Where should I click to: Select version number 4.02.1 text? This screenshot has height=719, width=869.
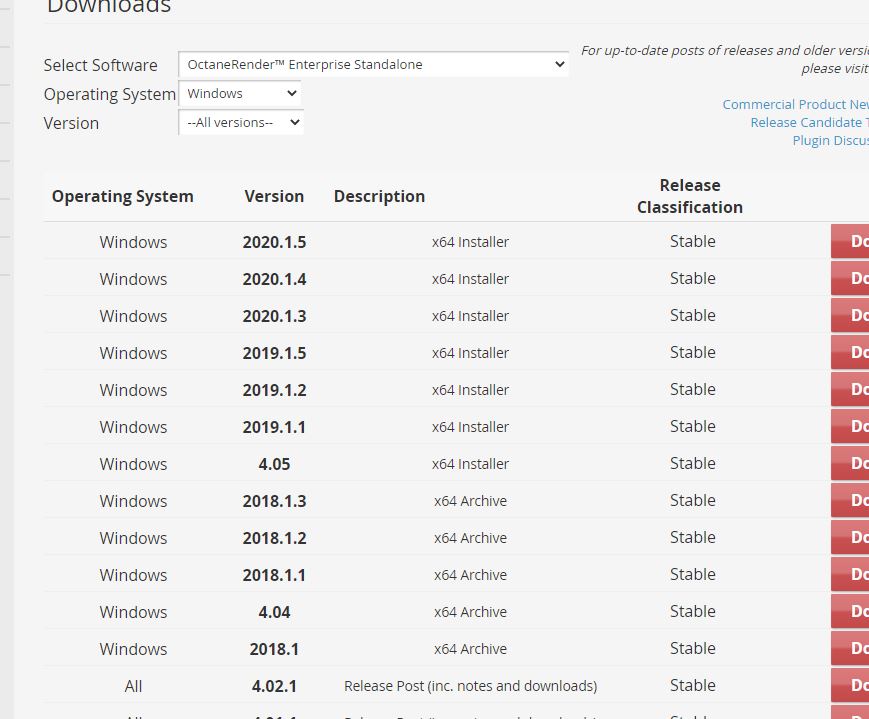click(274, 686)
